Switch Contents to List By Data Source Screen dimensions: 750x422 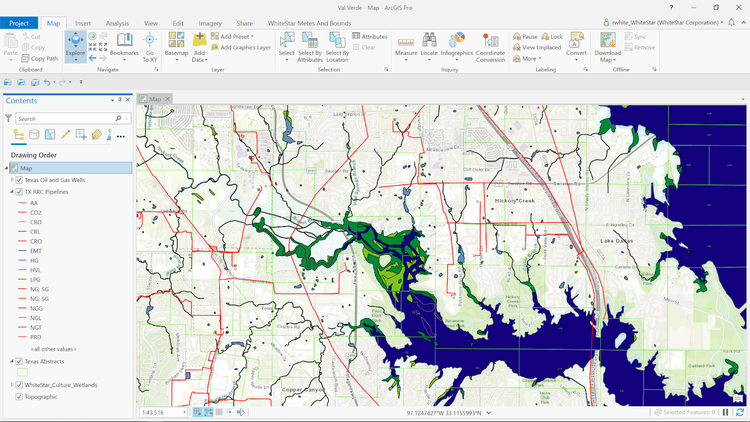point(34,135)
